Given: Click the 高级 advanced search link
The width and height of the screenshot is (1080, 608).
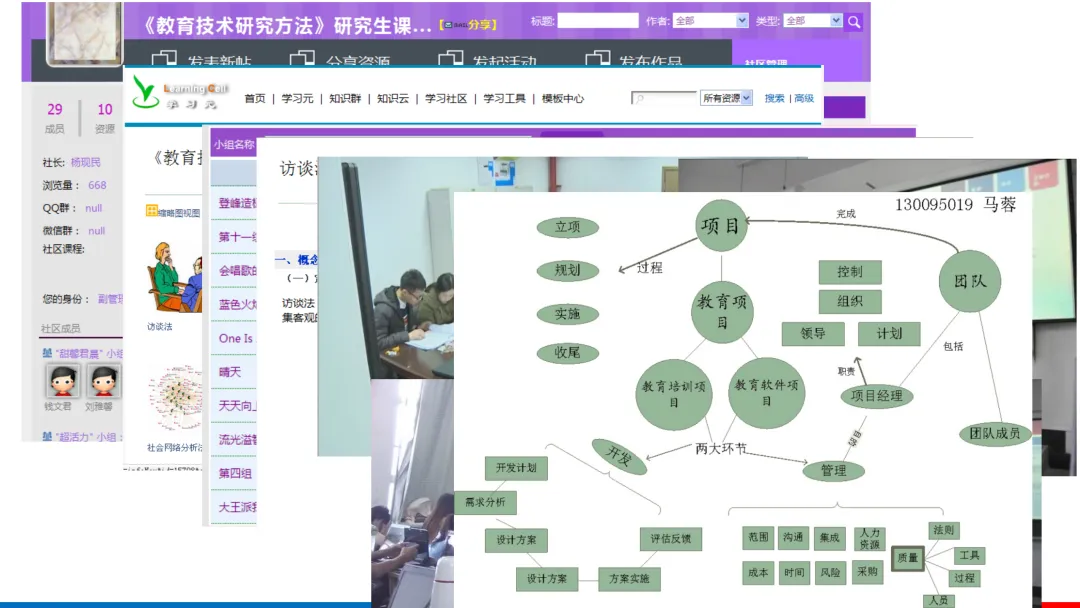Looking at the screenshot, I should (804, 98).
